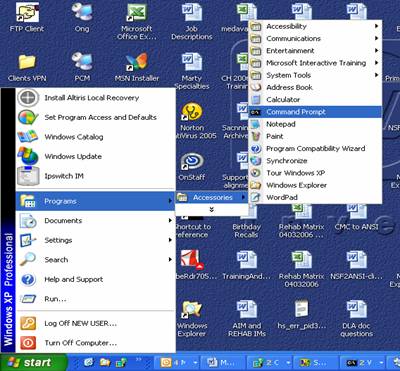Expand Search in the Start menu

click(95, 260)
